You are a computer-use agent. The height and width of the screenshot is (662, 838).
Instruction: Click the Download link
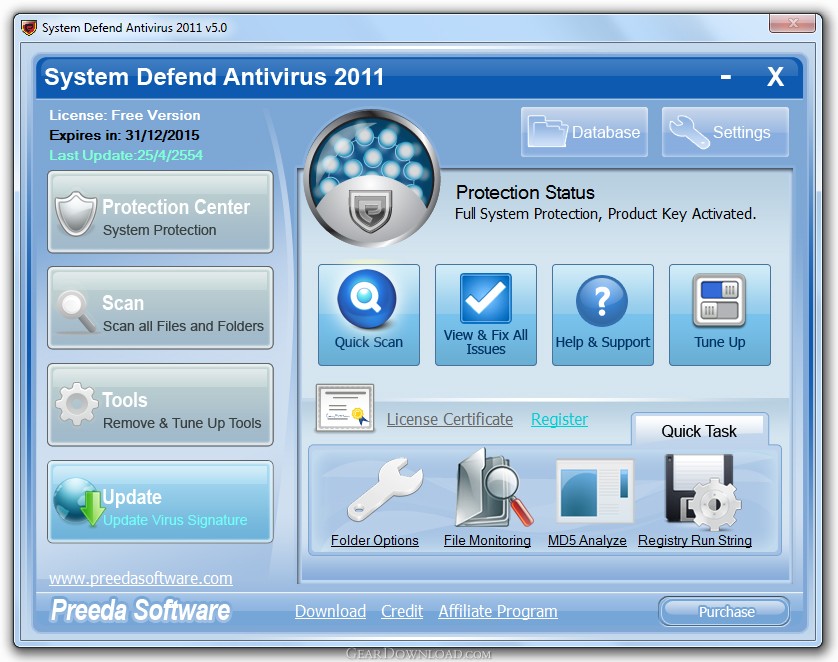point(330,611)
